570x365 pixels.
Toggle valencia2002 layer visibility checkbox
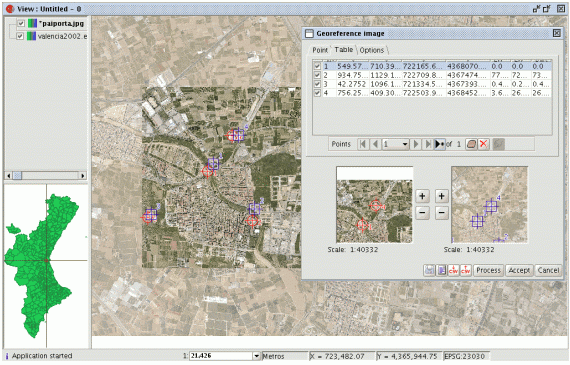coord(20,36)
